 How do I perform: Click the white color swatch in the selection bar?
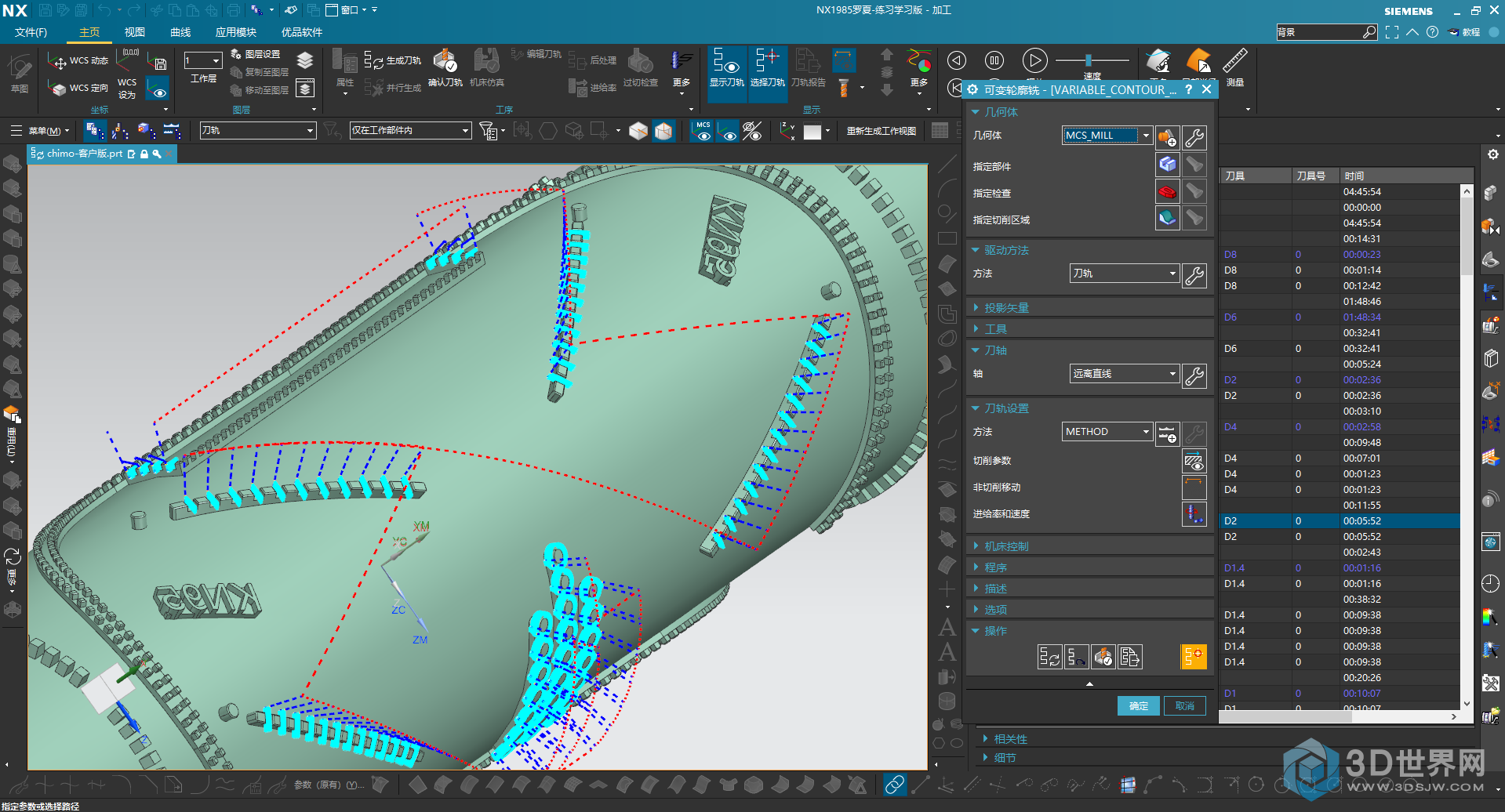812,131
